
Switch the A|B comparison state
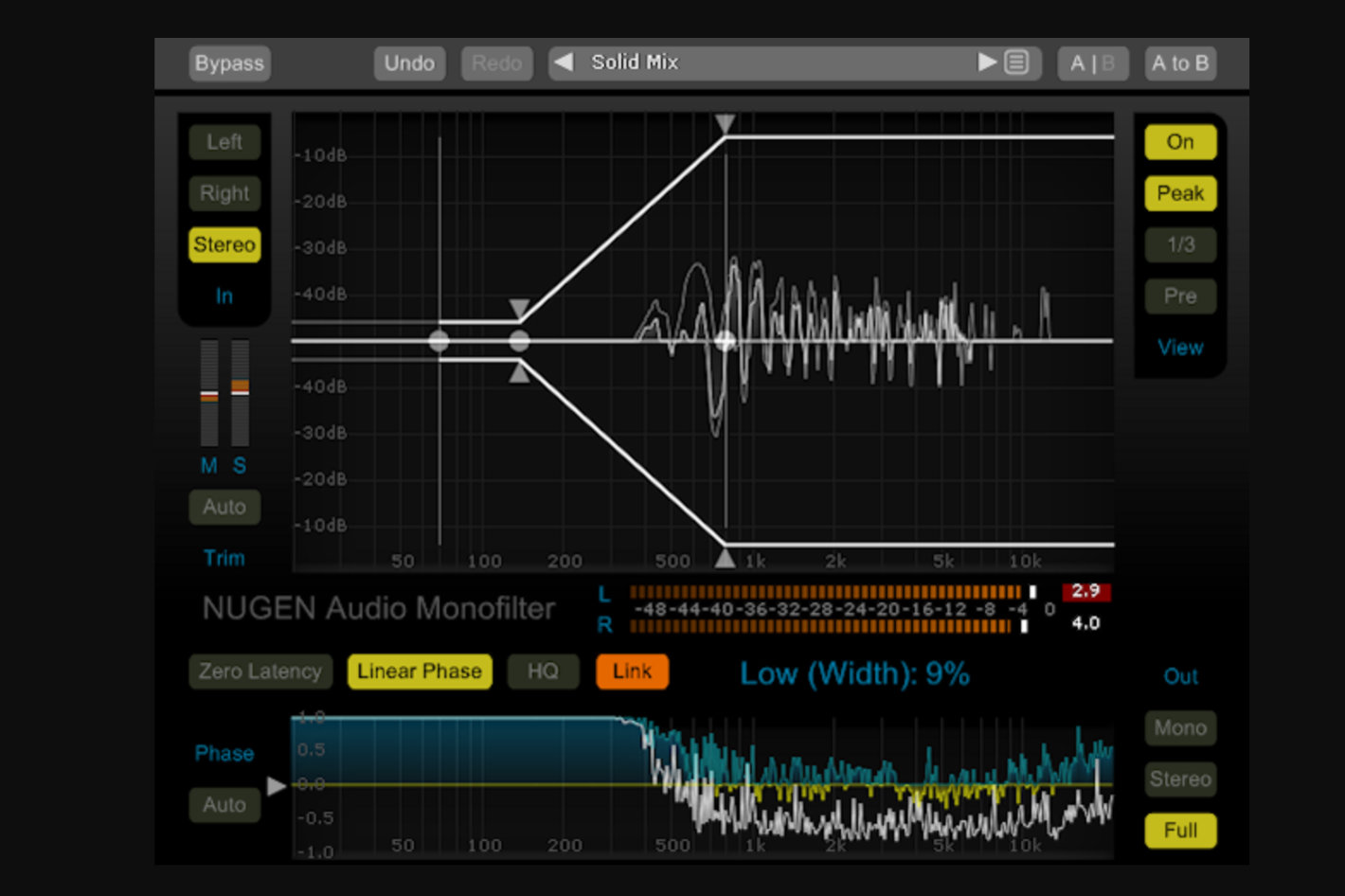1092,63
